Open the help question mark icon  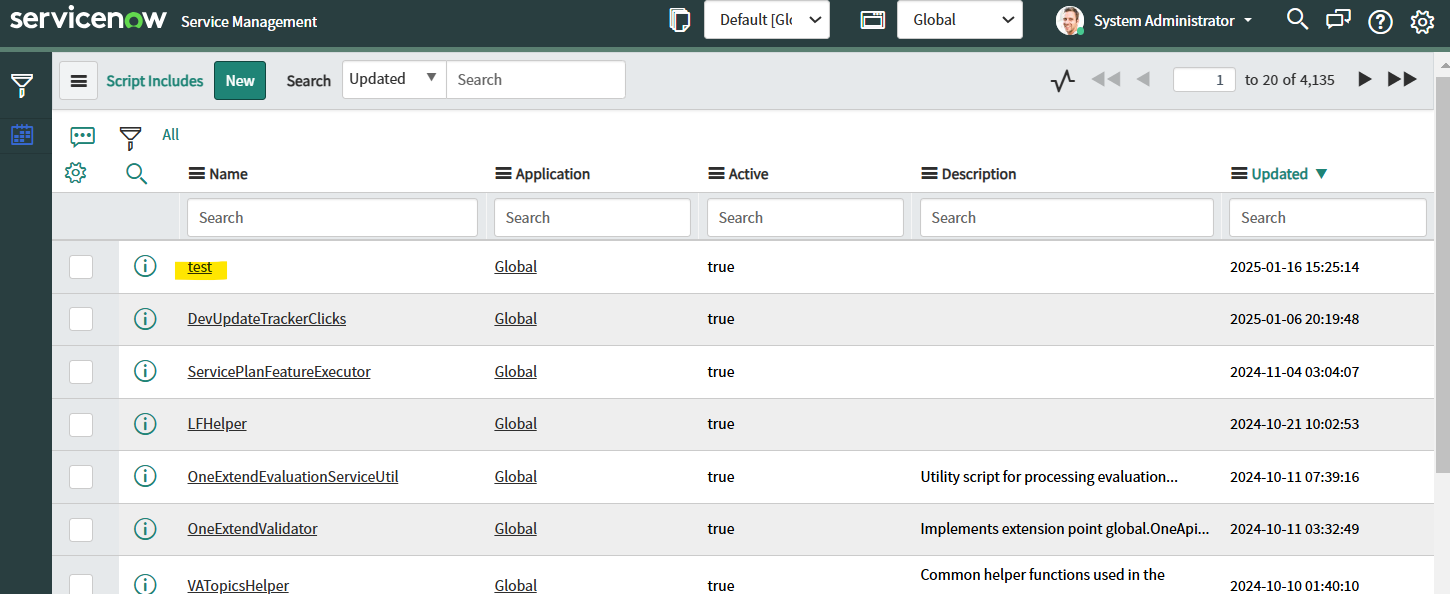tap(1380, 21)
